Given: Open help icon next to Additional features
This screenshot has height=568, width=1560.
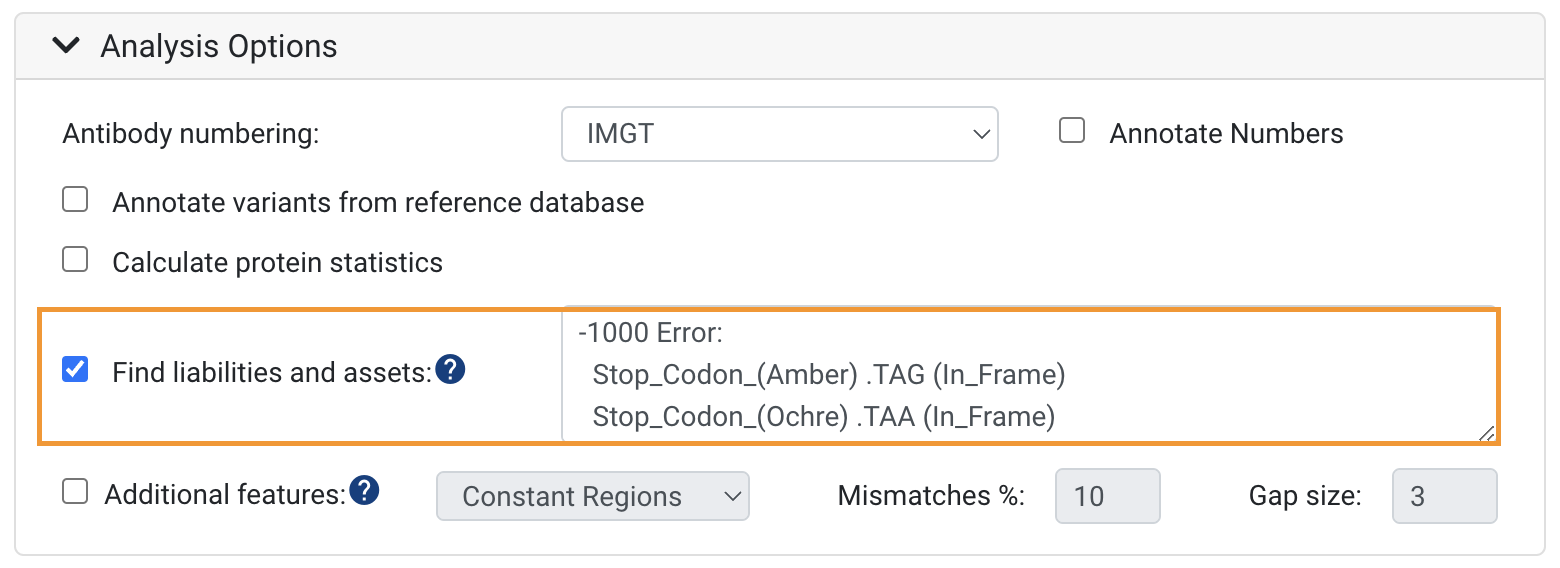Looking at the screenshot, I should [364, 492].
